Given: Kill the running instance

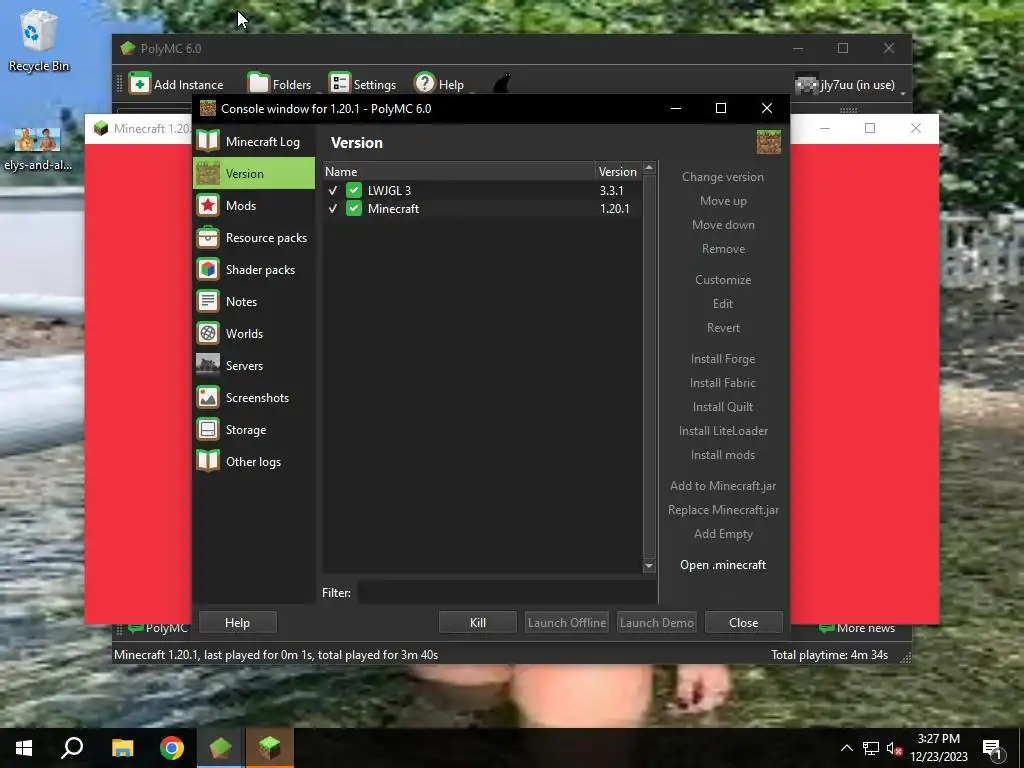Looking at the screenshot, I should tap(477, 622).
